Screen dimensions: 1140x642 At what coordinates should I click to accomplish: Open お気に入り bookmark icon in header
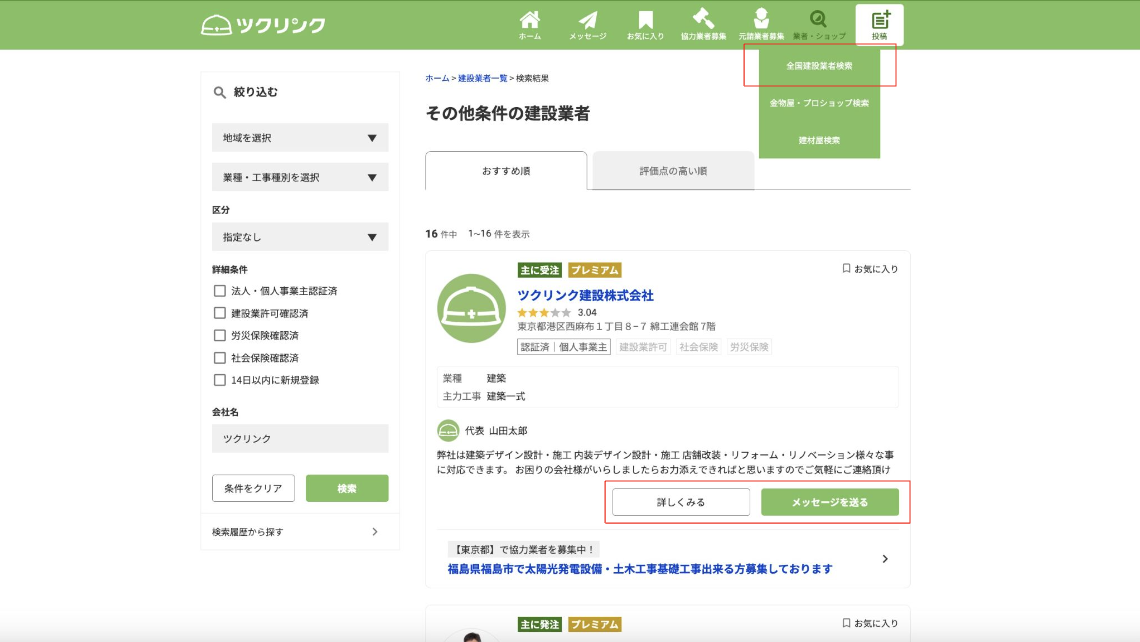[646, 25]
